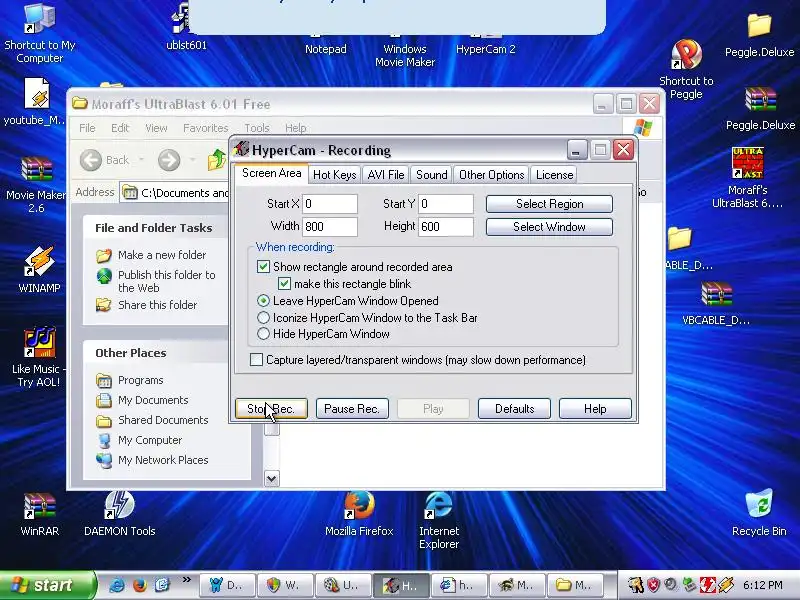Open Peggle.Deluxe RAR archive icon
The width and height of the screenshot is (800, 600).
click(760, 108)
